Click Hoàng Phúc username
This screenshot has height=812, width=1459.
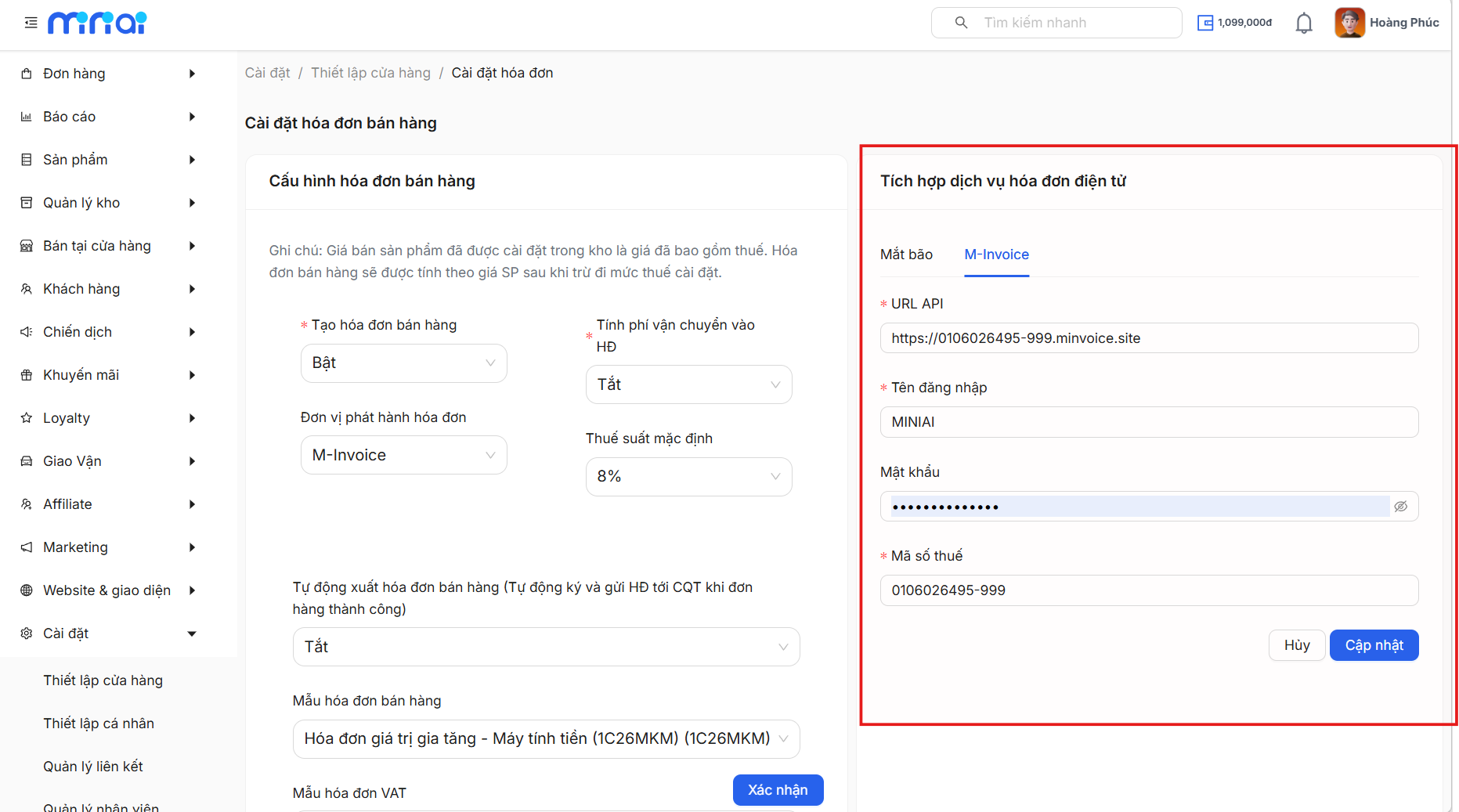pos(1404,23)
